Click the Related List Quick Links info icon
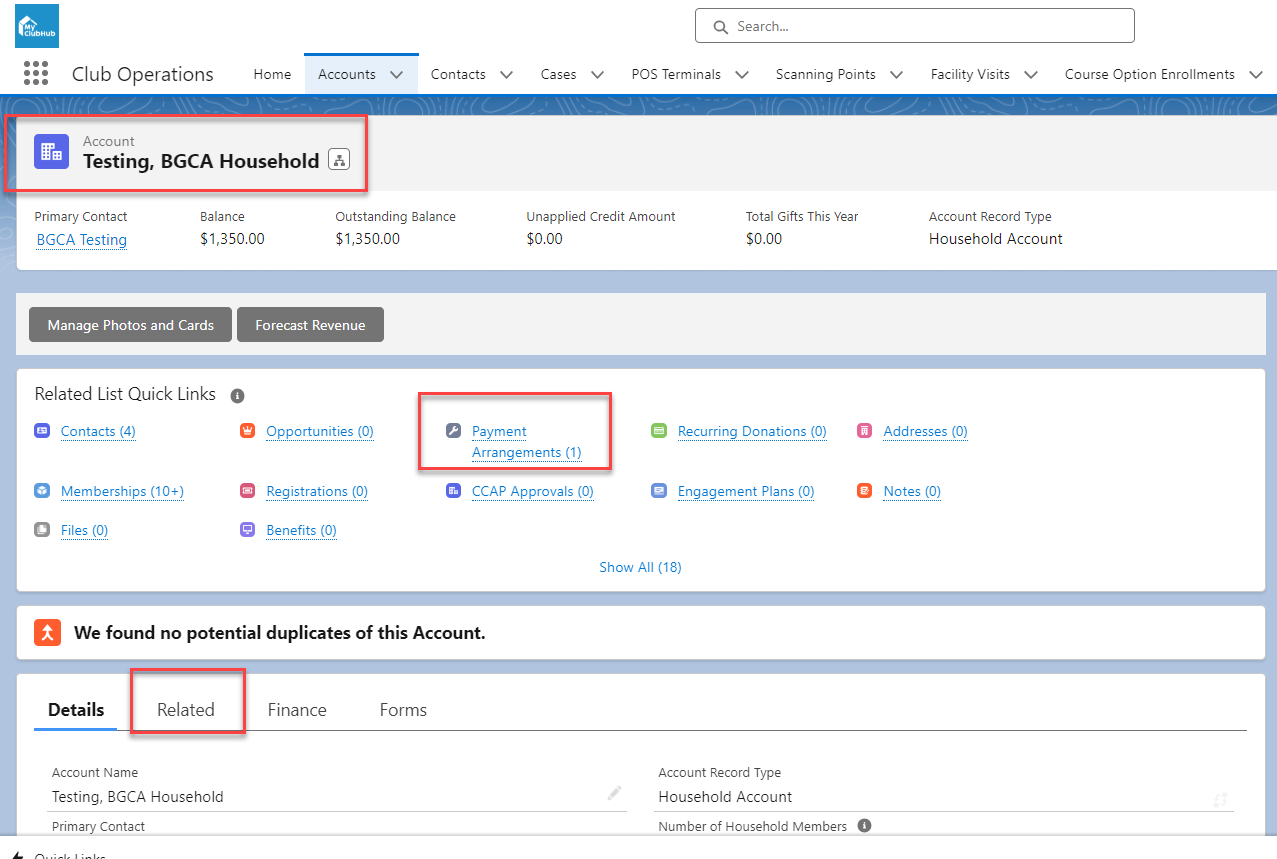Screen dimensions: 1277x859 (237, 396)
